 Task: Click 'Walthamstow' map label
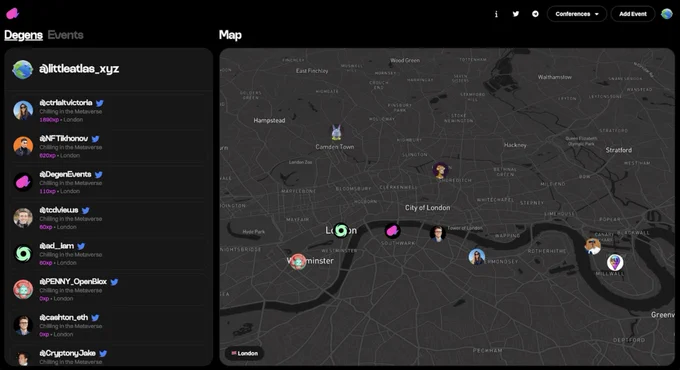[555, 77]
